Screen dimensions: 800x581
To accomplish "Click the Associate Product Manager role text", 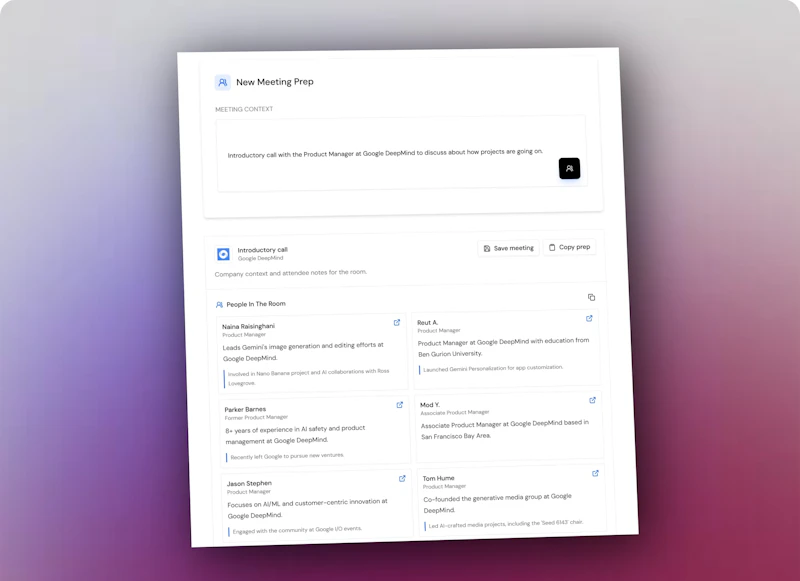I will tap(455, 412).
